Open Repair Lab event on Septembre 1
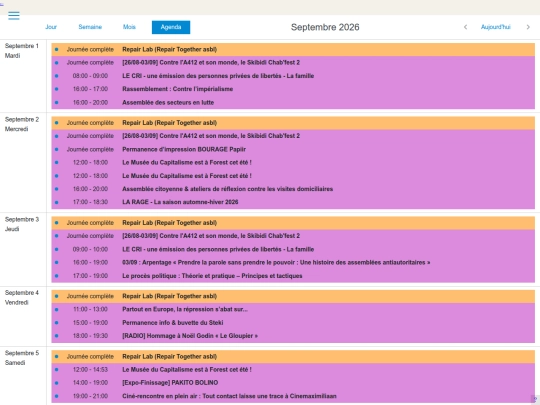540x405 pixels. pyautogui.click(x=293, y=49)
